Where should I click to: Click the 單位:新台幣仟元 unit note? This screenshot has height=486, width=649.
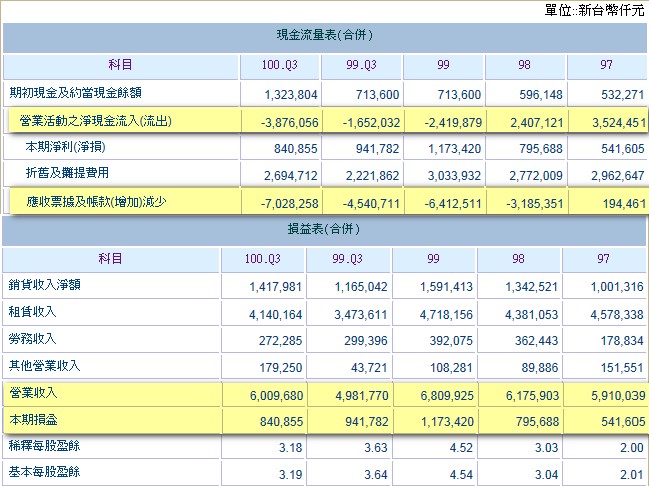point(594,10)
